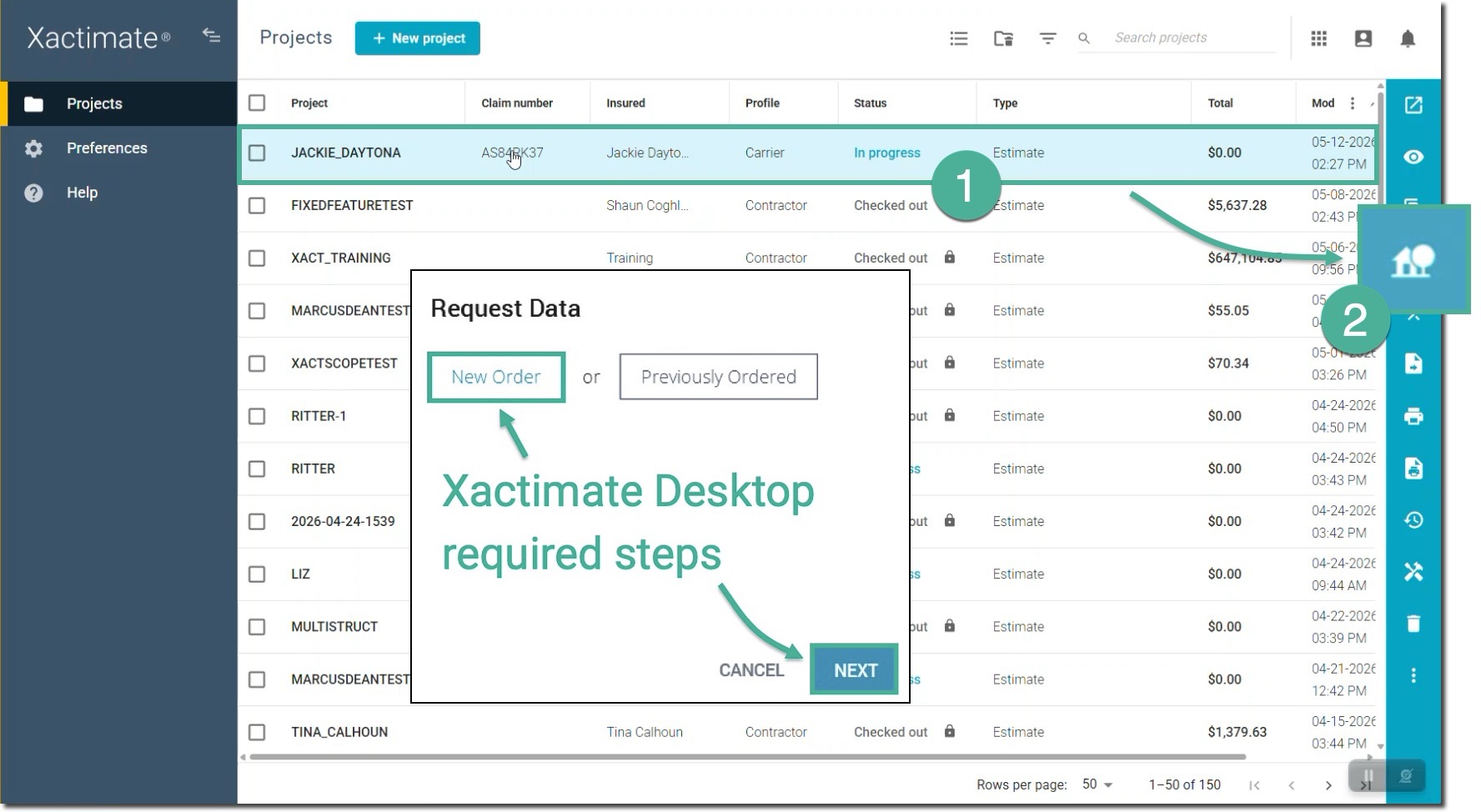Click the eye view icon in right toolbar
Image resolution: width=1481 pixels, height=812 pixels.
(1413, 157)
